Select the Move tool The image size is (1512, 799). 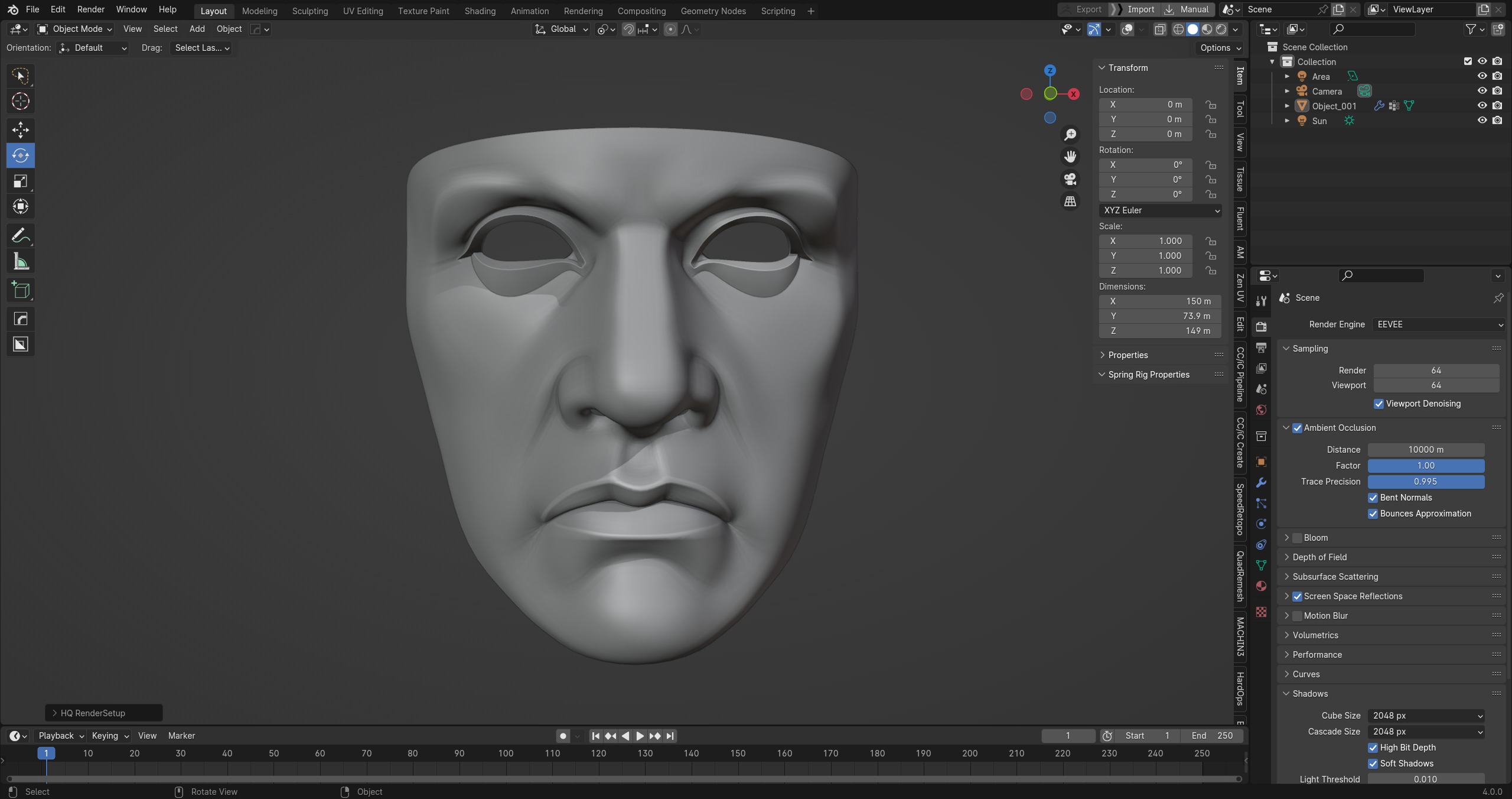pyautogui.click(x=21, y=130)
